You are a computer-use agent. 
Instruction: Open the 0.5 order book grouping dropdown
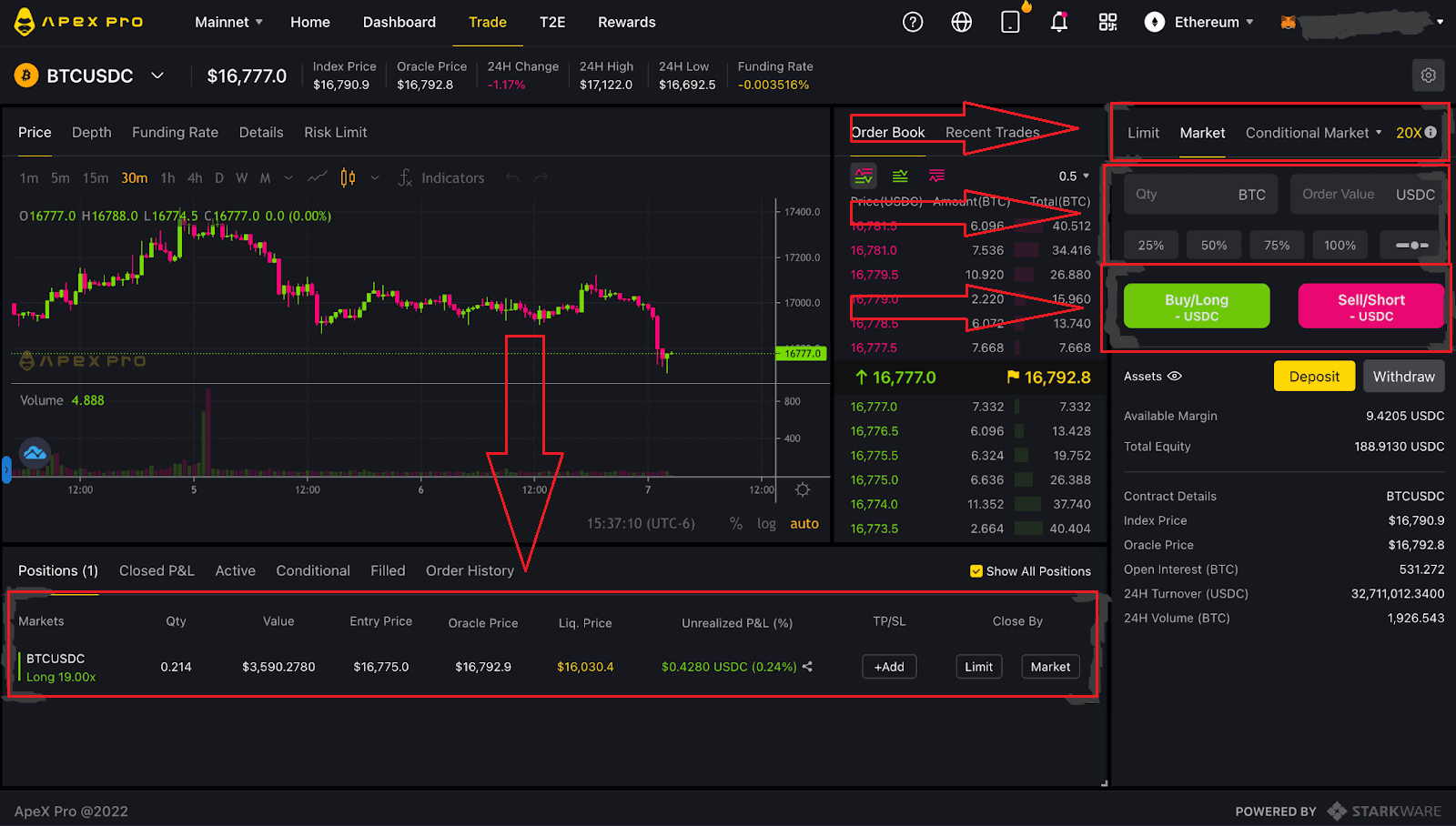point(1074,176)
